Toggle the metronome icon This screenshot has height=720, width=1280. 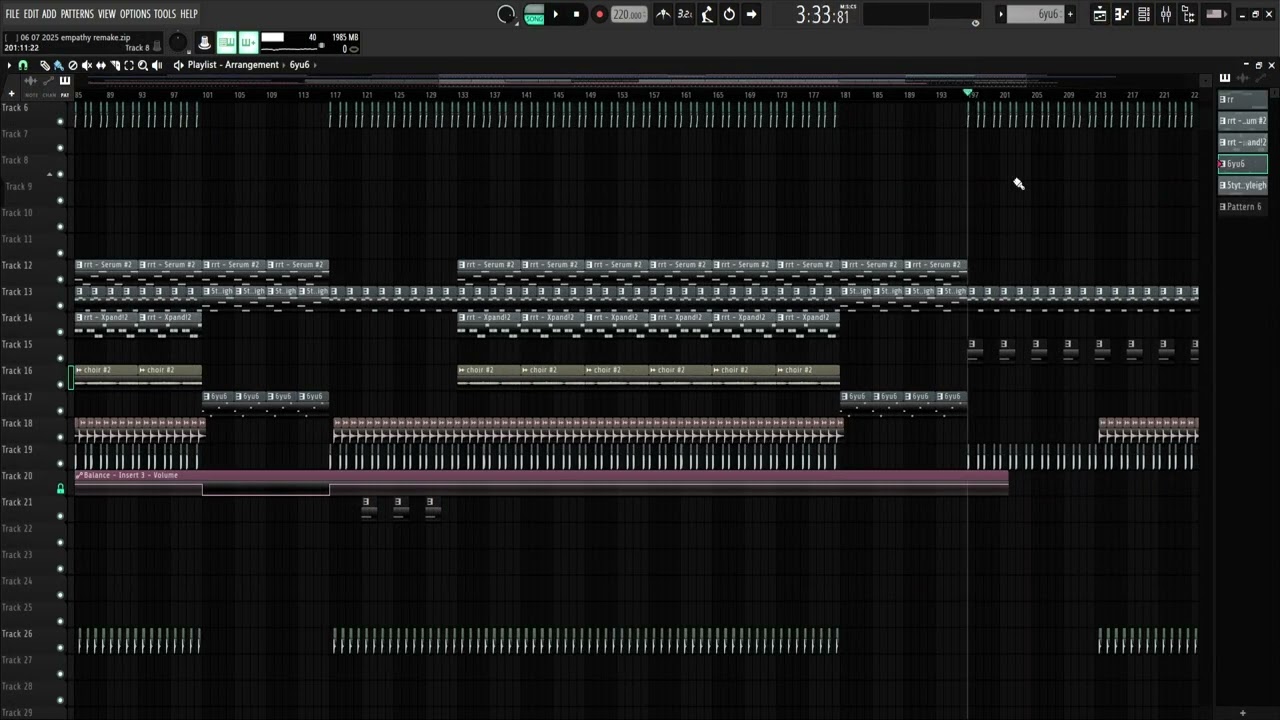pyautogui.click(x=663, y=14)
